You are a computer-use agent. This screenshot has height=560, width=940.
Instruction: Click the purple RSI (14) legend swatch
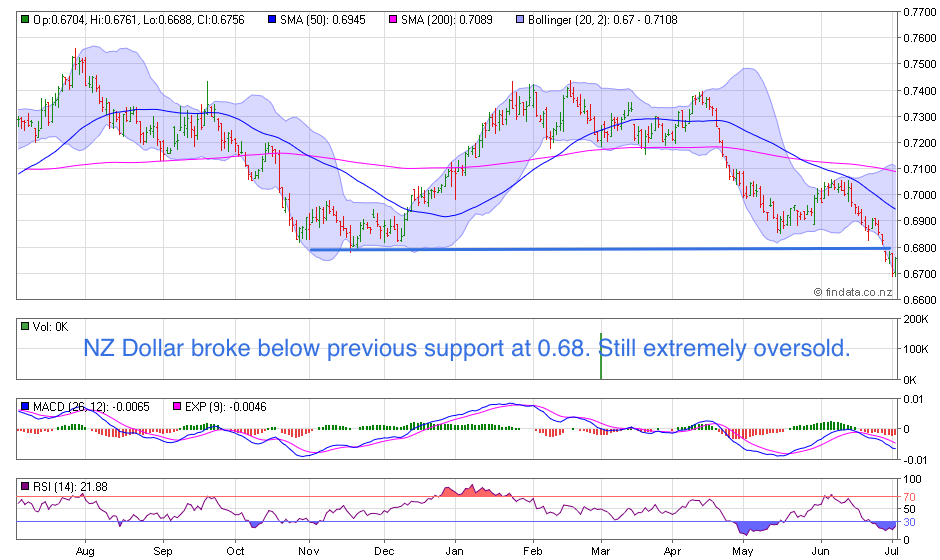tap(25, 487)
